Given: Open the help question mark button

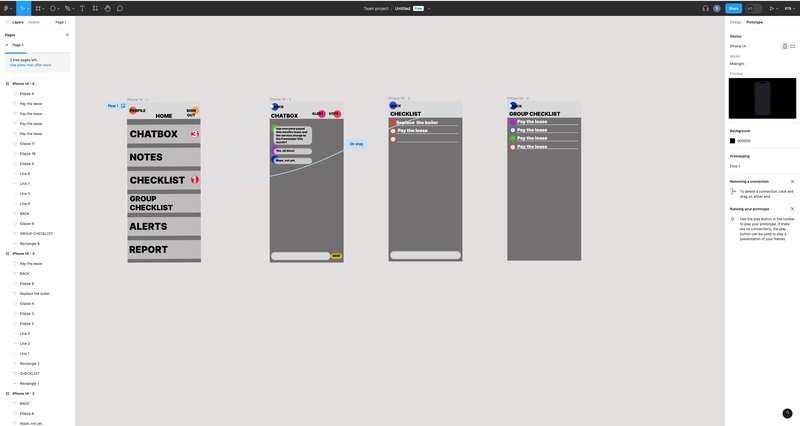Looking at the screenshot, I should (x=787, y=413).
